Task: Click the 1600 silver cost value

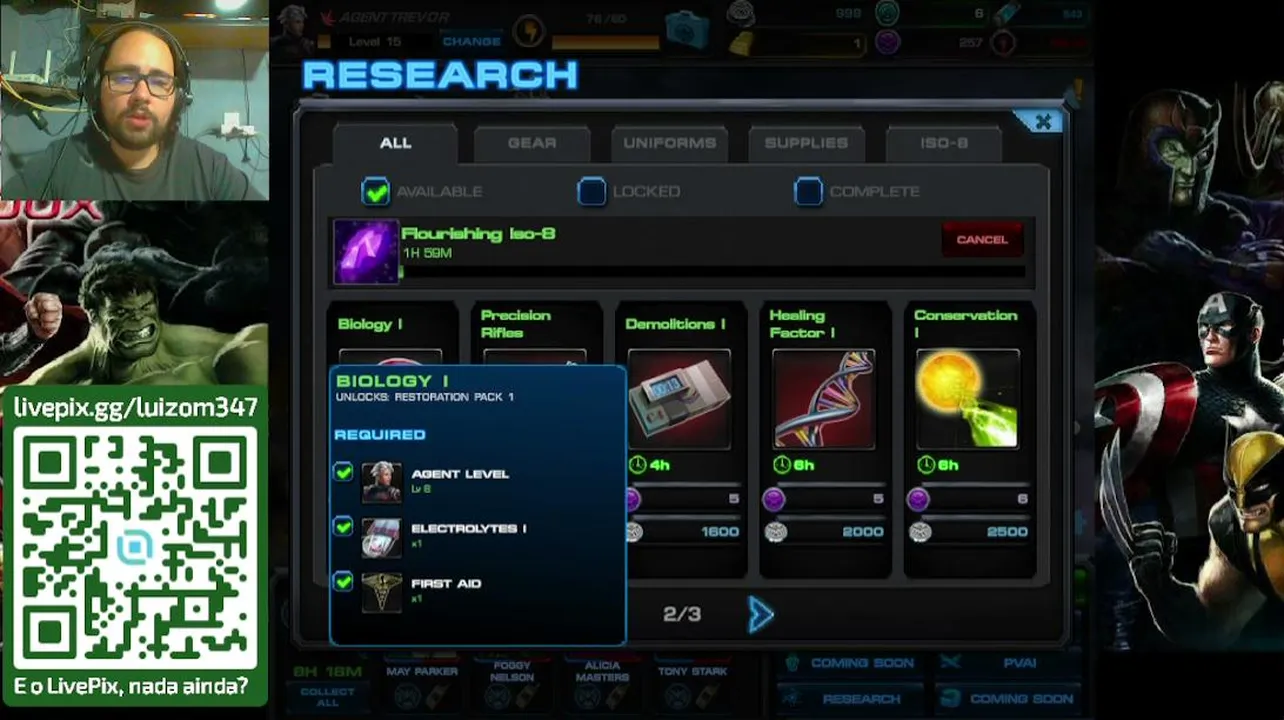Action: click(x=720, y=532)
